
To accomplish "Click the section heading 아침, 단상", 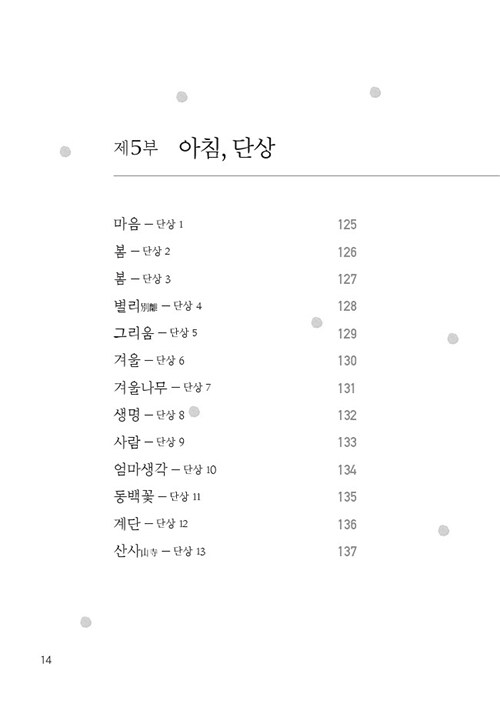I will (x=227, y=148).
